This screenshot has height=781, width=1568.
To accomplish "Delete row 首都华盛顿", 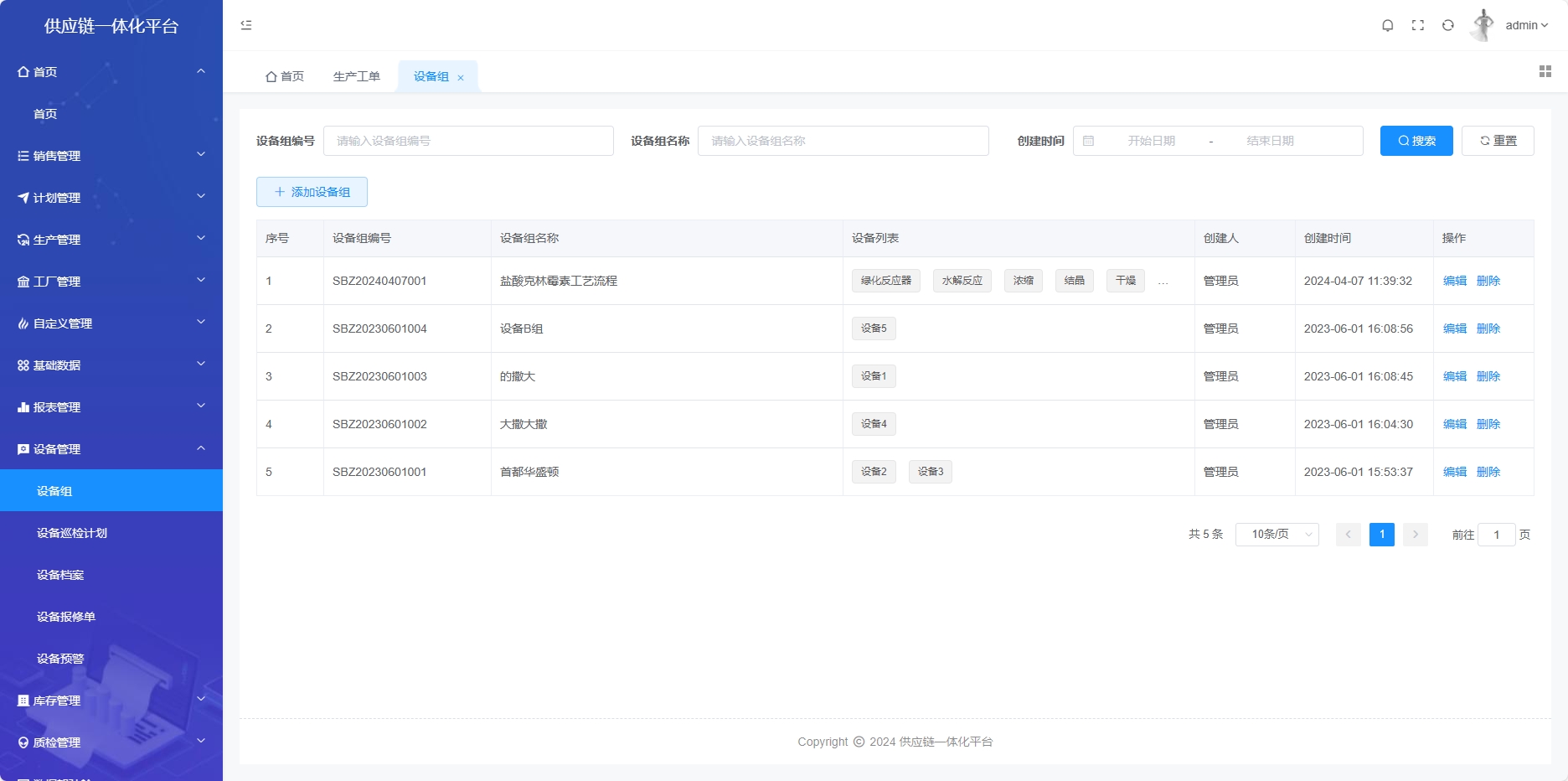I will pos(1488,472).
